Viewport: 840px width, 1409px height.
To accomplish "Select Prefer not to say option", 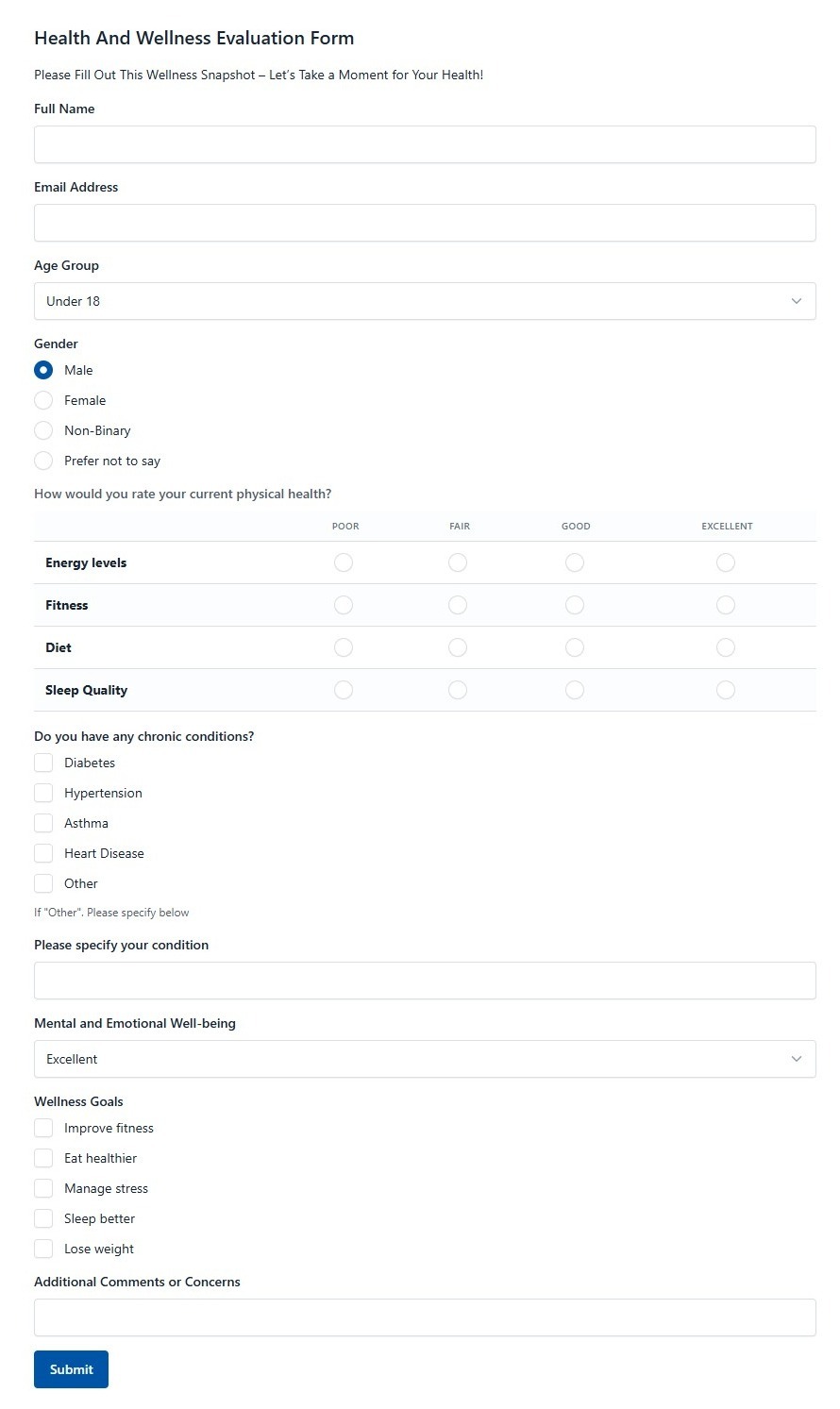I will coord(43,461).
